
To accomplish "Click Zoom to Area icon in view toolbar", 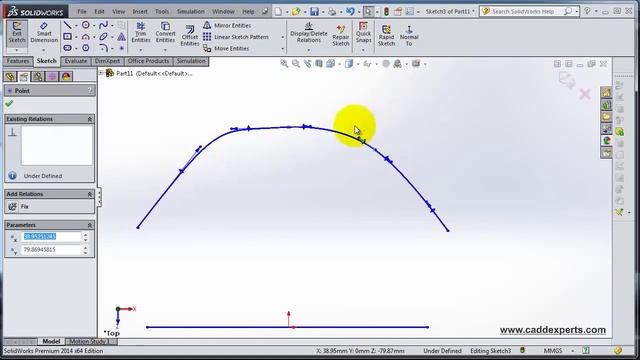I will 296,64.
